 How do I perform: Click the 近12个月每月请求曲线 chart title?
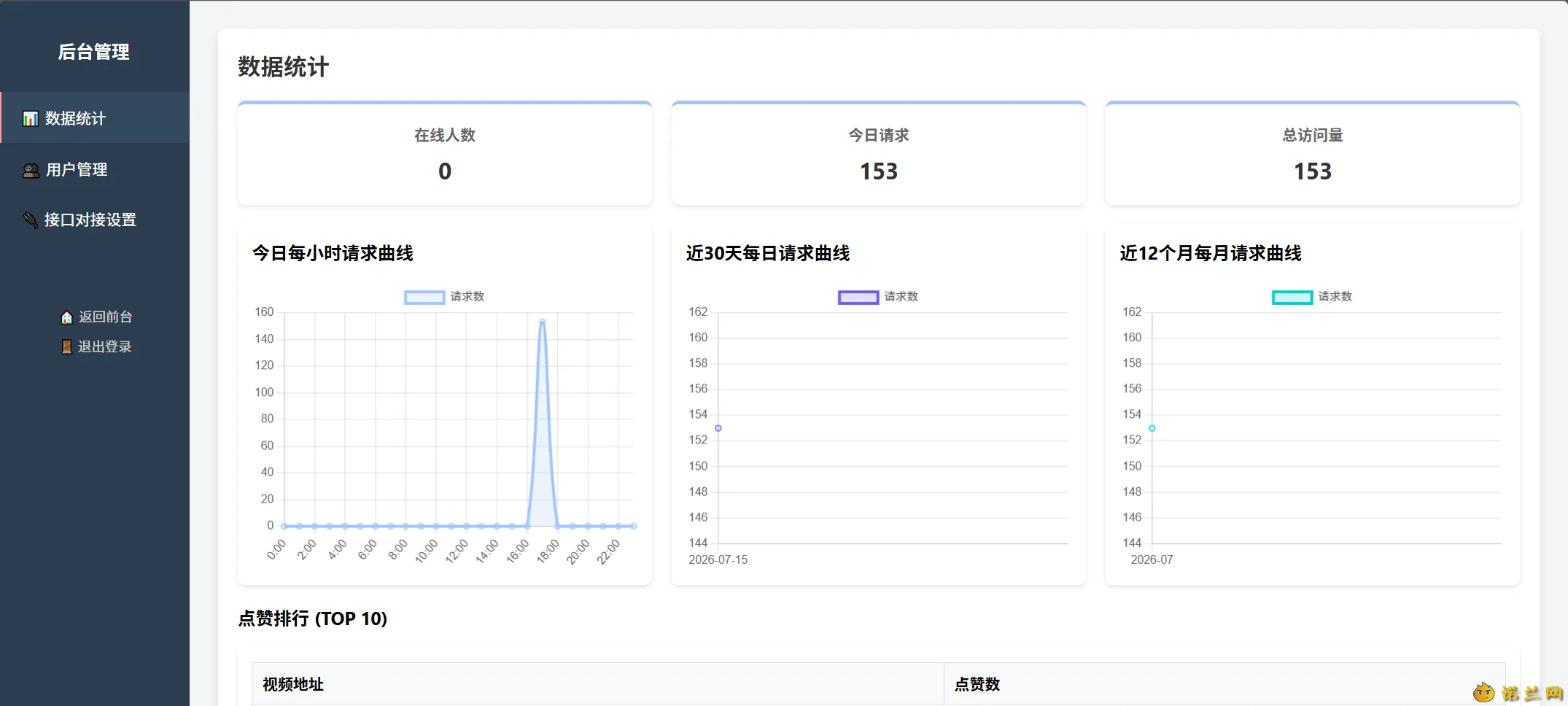1211,253
